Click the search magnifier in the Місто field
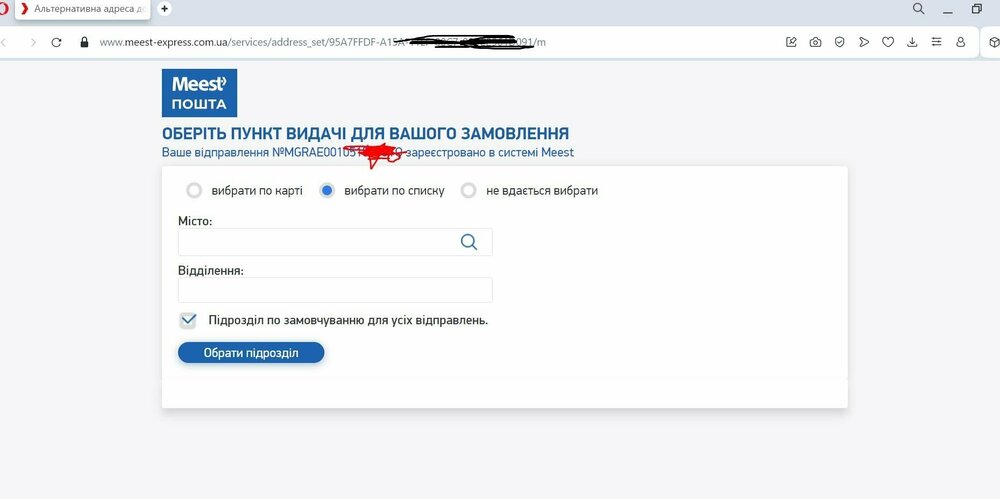The height and width of the screenshot is (499, 1000). pyautogui.click(x=469, y=242)
